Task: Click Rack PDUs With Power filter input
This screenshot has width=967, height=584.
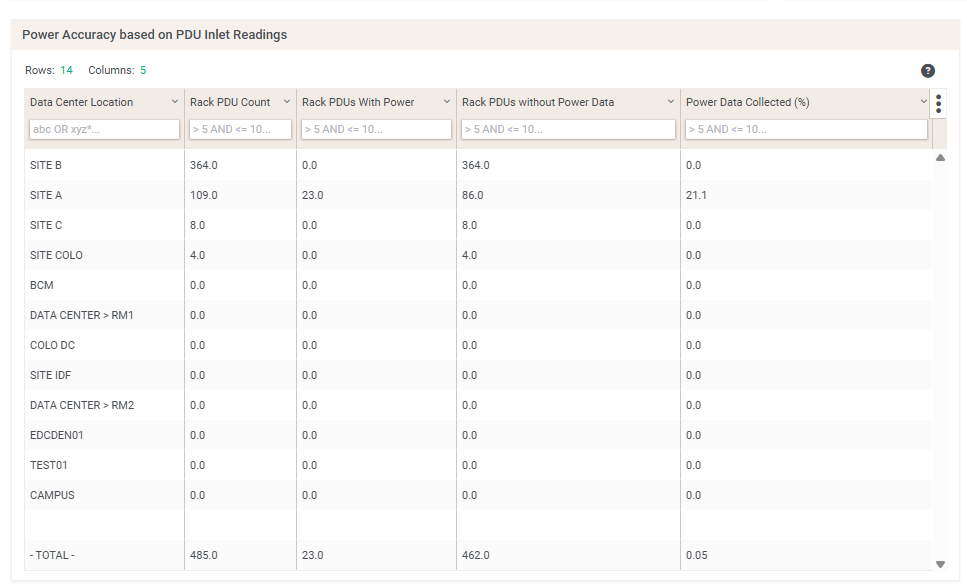Action: click(376, 129)
